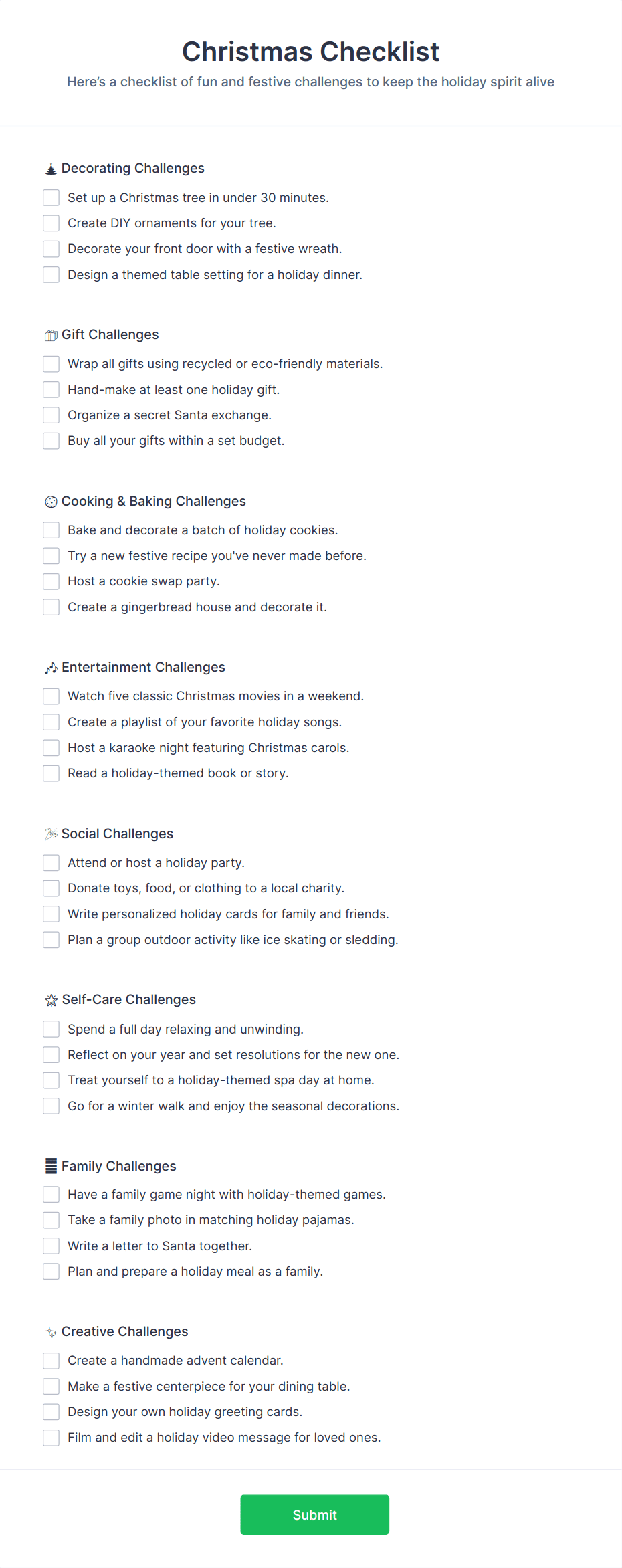Tick the gingerbread house challenge

tap(51, 607)
